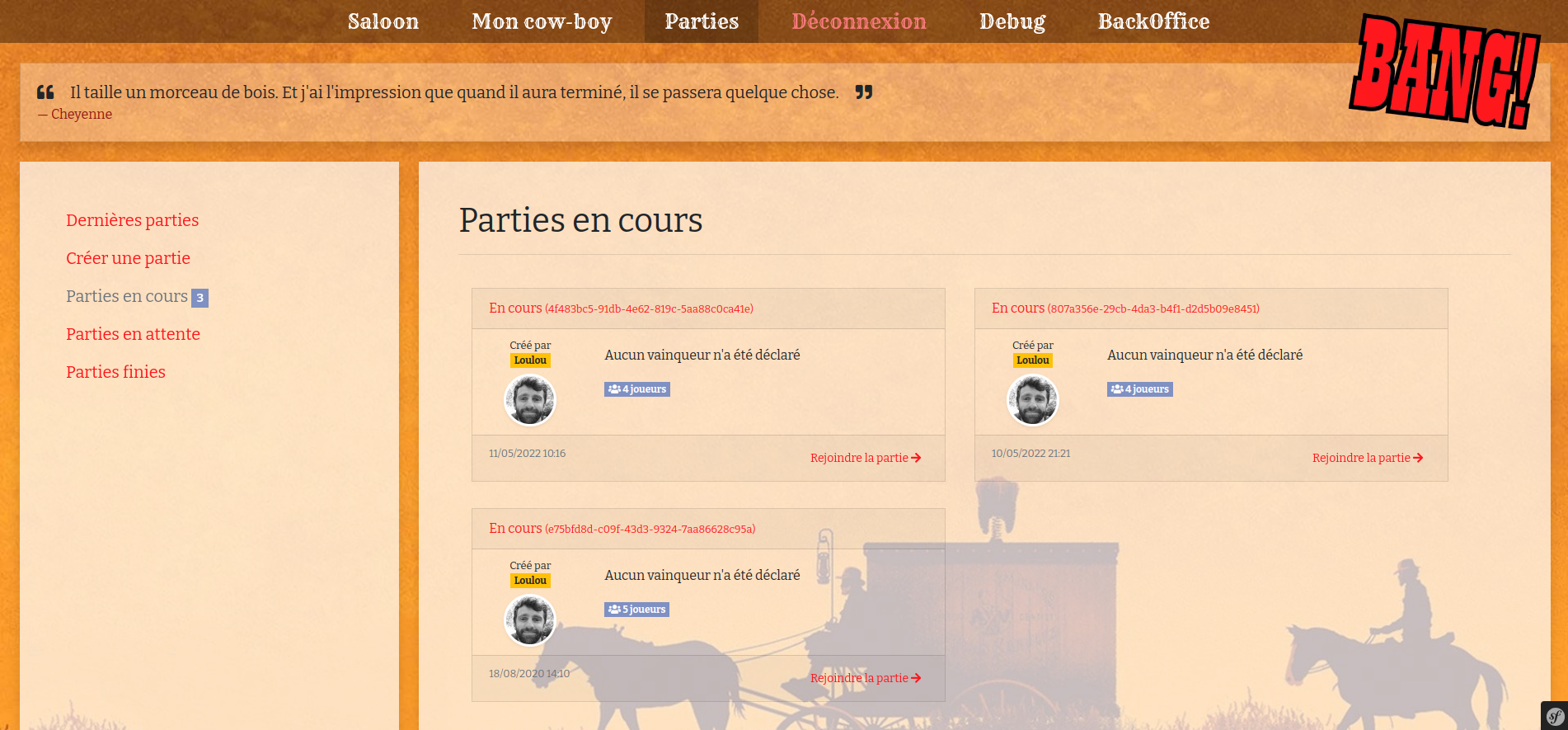The width and height of the screenshot is (1568, 730).
Task: Click date 11/05/2022 10:16
Action: coord(527,454)
